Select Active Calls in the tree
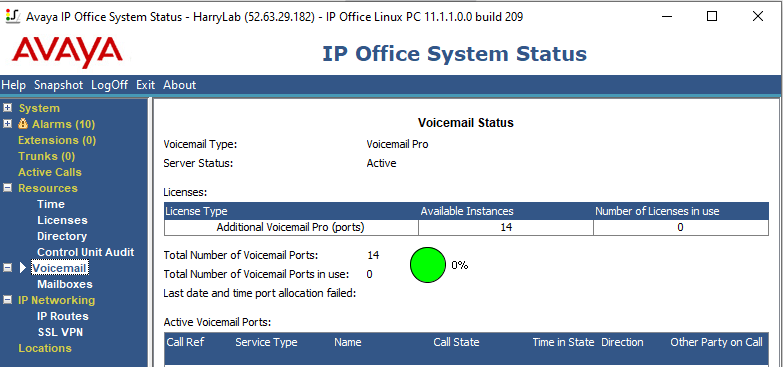783x367 pixels. click(50, 172)
